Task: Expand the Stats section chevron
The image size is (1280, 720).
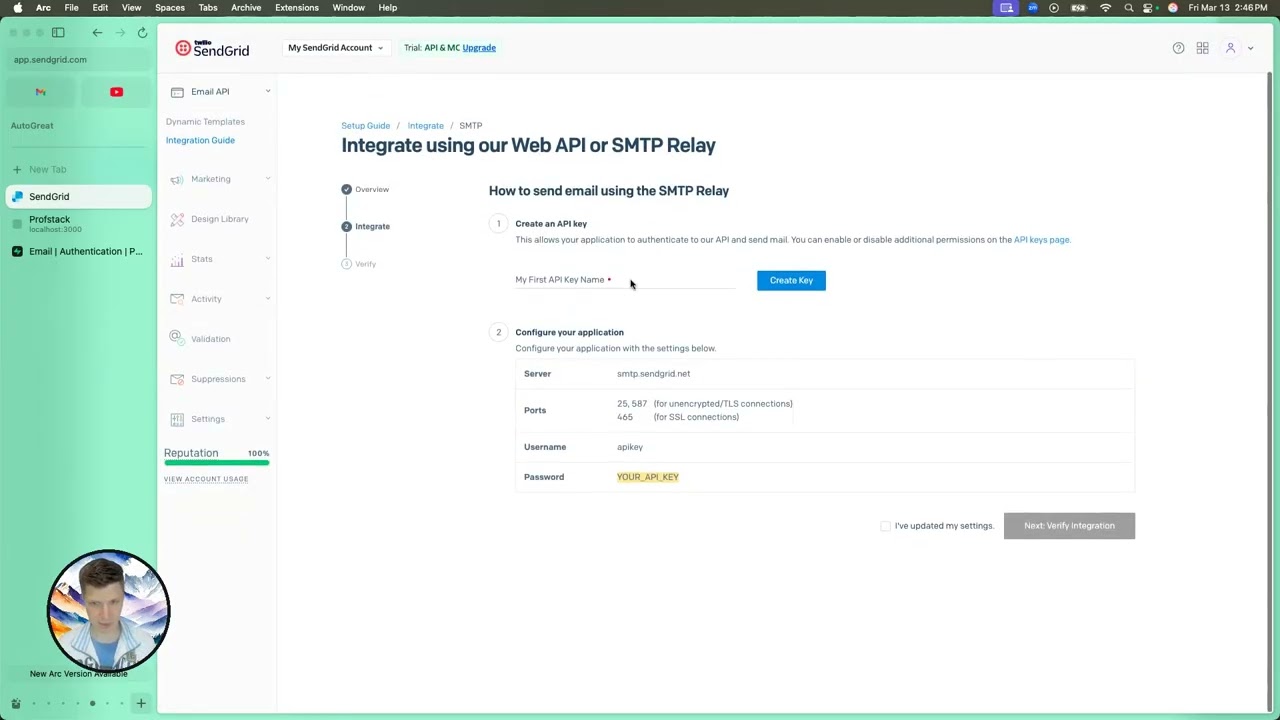Action: (267, 259)
